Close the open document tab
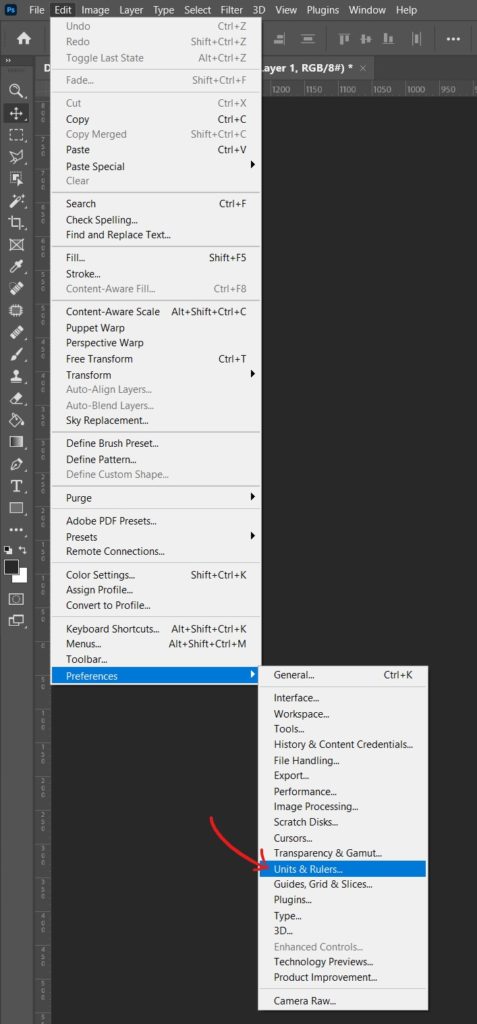This screenshot has width=477, height=1024. tap(363, 68)
